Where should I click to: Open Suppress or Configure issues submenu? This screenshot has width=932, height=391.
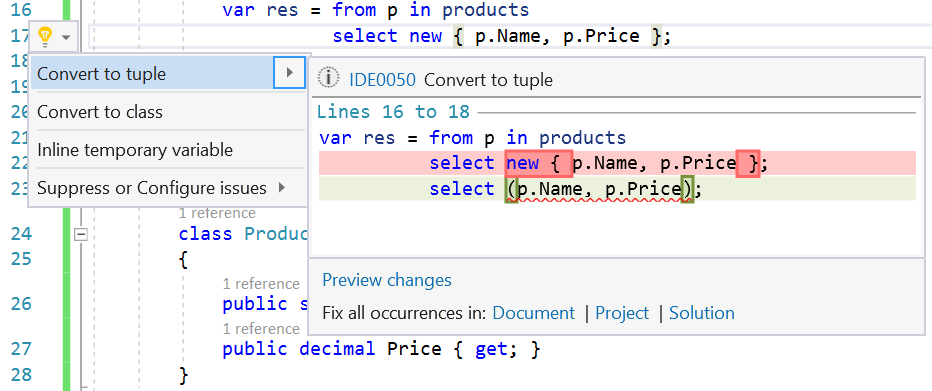(x=168, y=188)
